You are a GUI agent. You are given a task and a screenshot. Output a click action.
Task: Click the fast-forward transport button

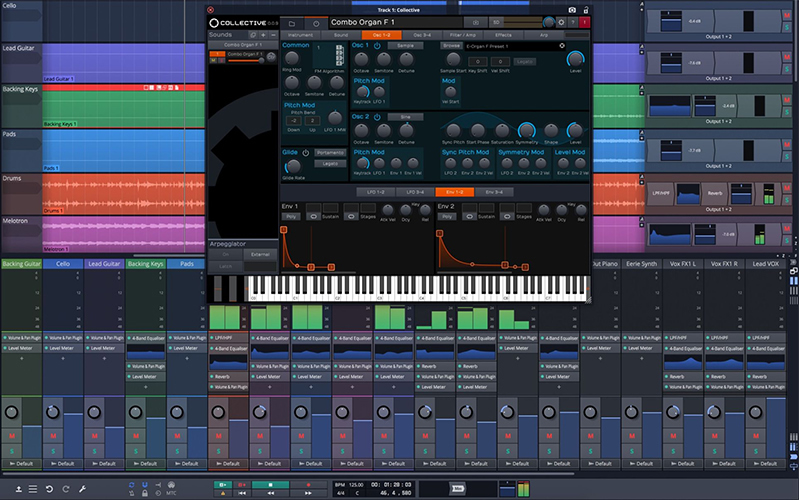(x=308, y=493)
